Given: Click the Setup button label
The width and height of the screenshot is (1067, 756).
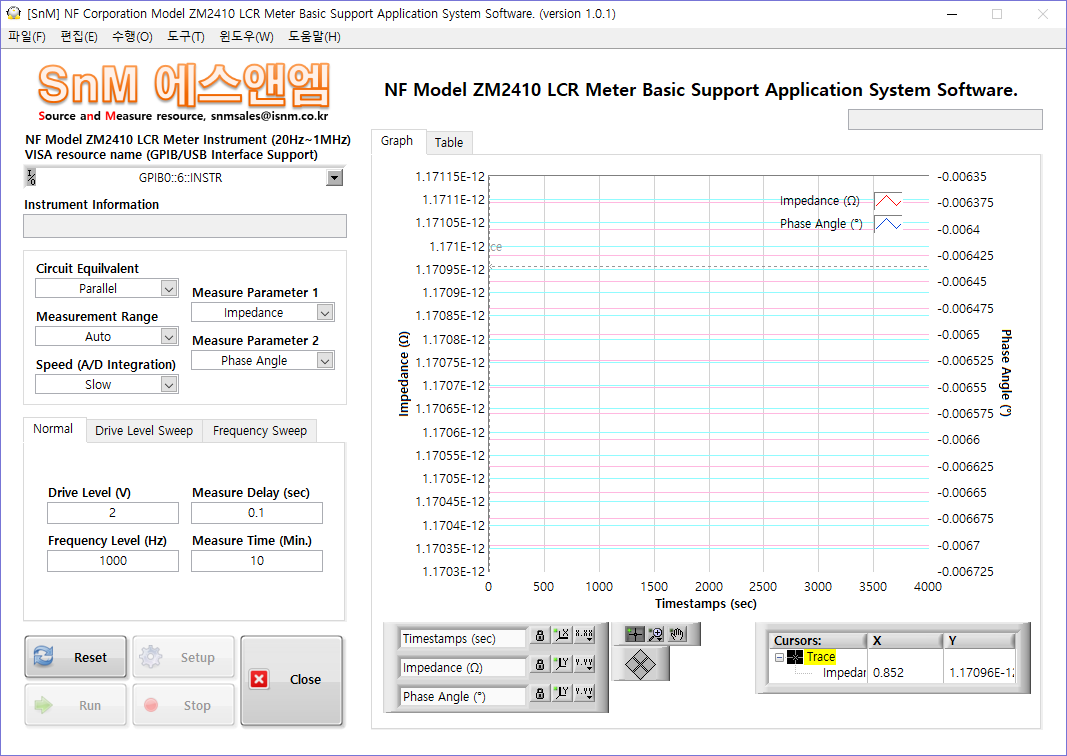Looking at the screenshot, I should (197, 657).
